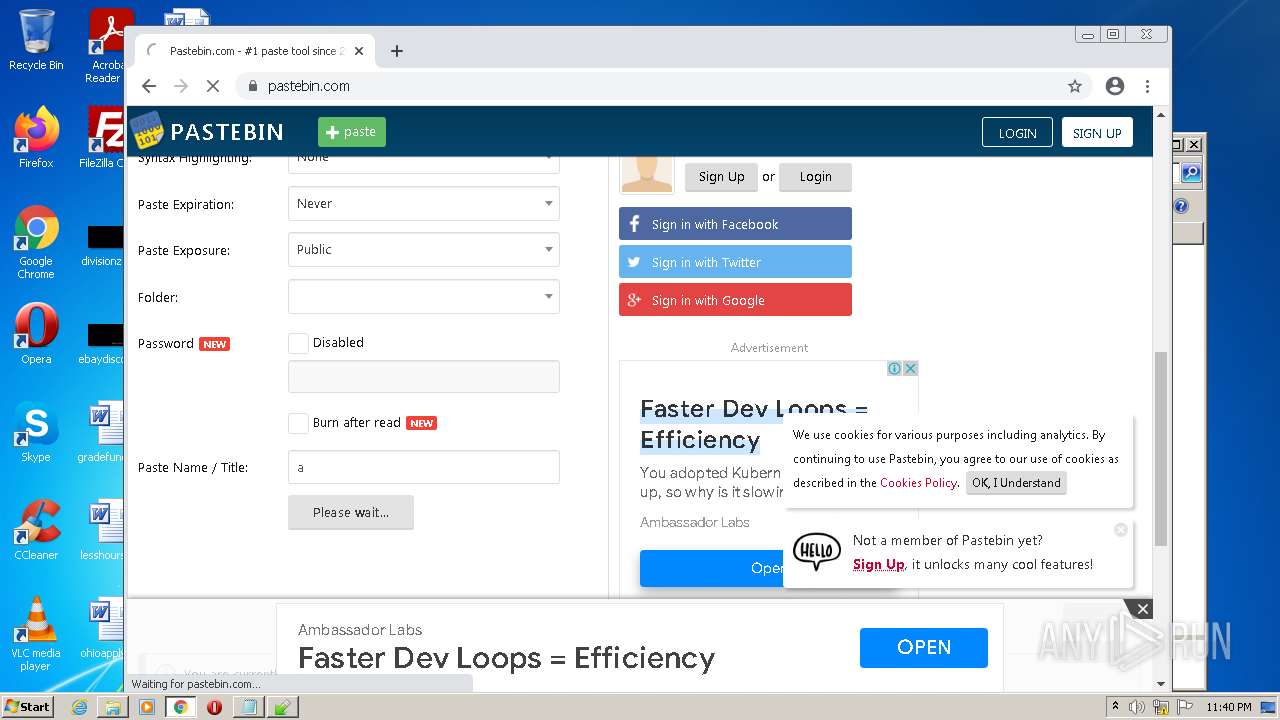The image size is (1280, 720).
Task: Open the Windows Start menu
Action: [27, 707]
